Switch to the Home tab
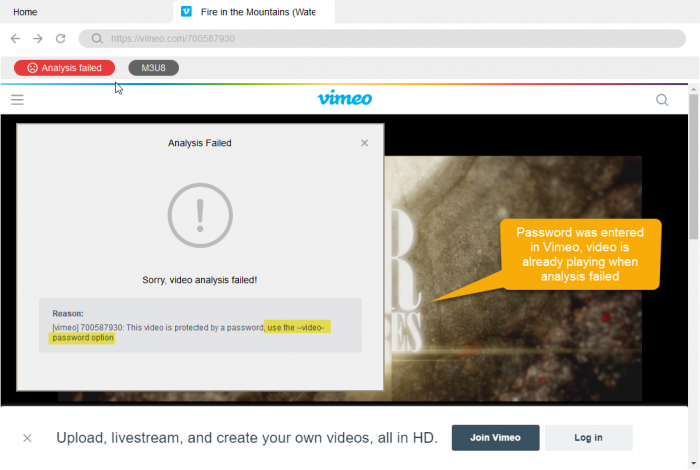700x470 pixels. click(25, 12)
